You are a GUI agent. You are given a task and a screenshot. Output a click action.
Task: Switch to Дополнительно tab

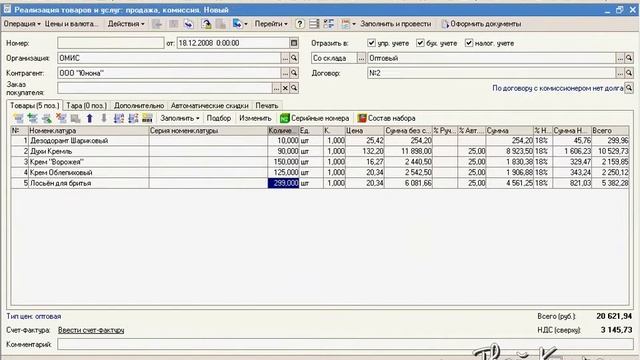[139, 105]
